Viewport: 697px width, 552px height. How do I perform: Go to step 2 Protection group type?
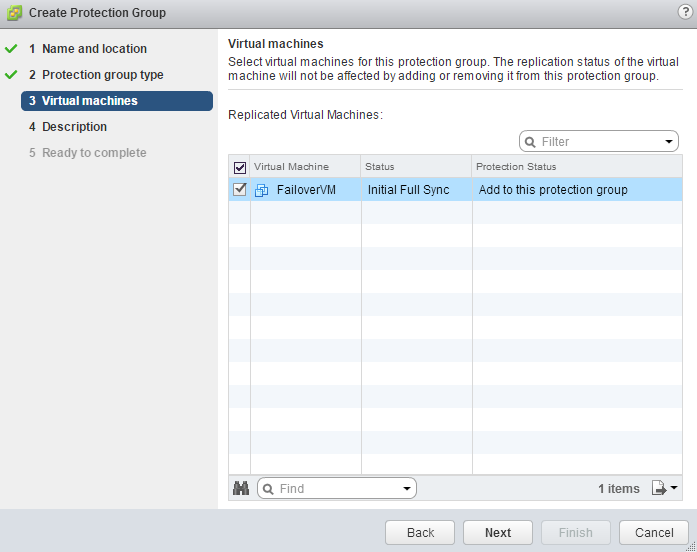[x=102, y=75]
